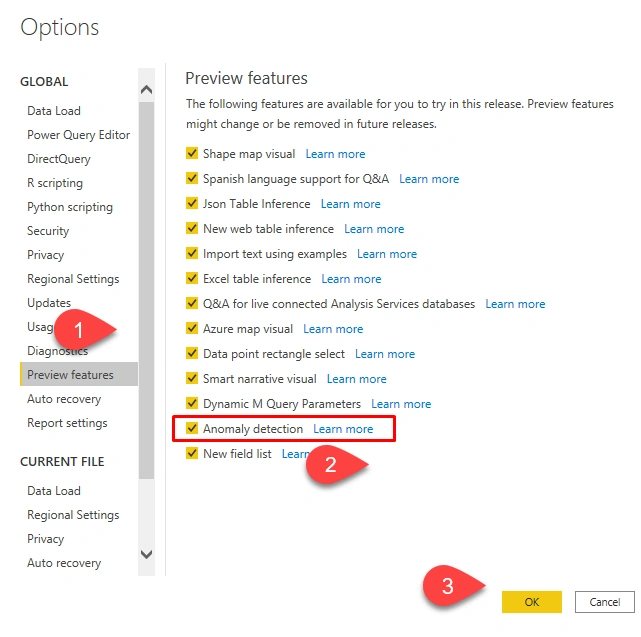Open Report settings options

[67, 423]
